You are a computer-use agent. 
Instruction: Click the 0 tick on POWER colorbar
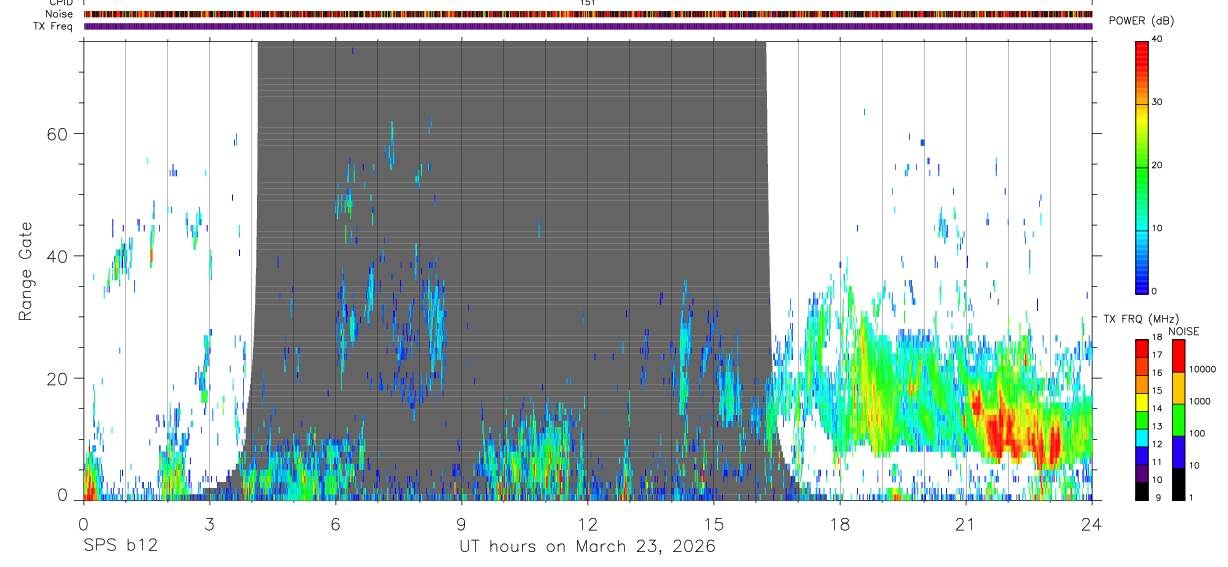(x=1155, y=291)
